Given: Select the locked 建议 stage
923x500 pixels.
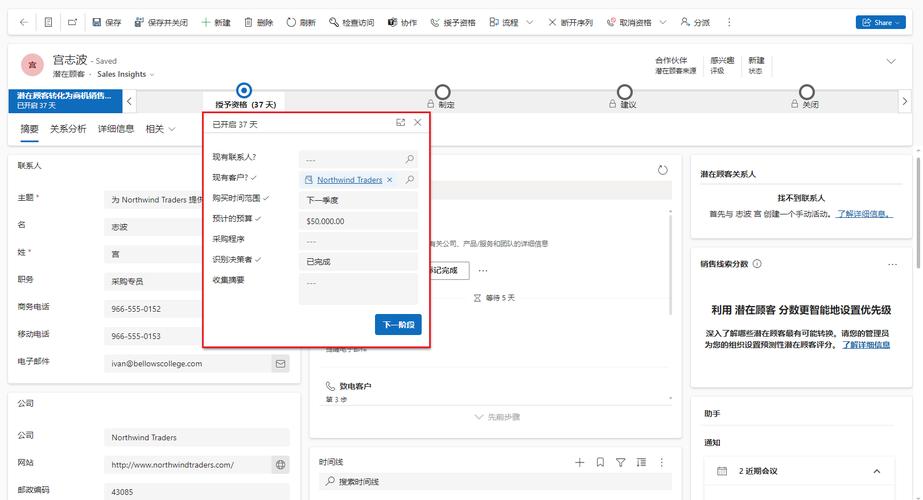Looking at the screenshot, I should [x=625, y=92].
